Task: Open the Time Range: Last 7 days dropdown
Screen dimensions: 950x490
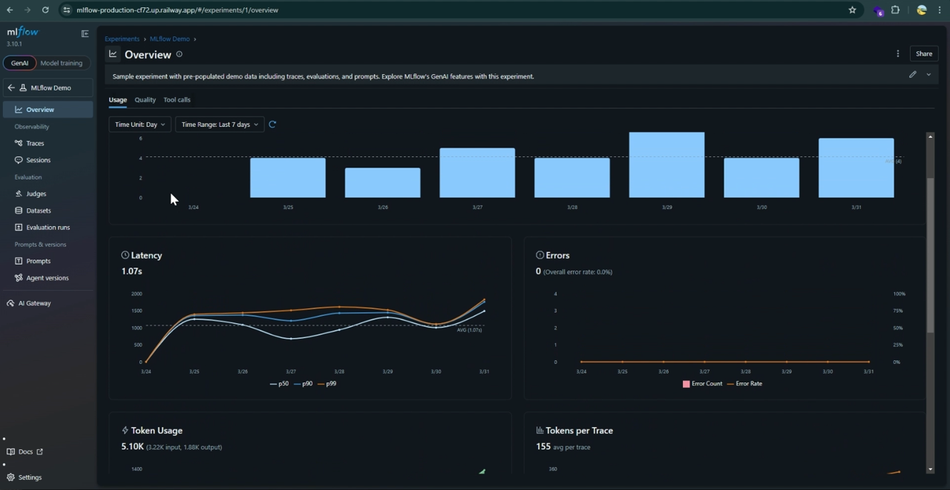Action: [x=220, y=124]
